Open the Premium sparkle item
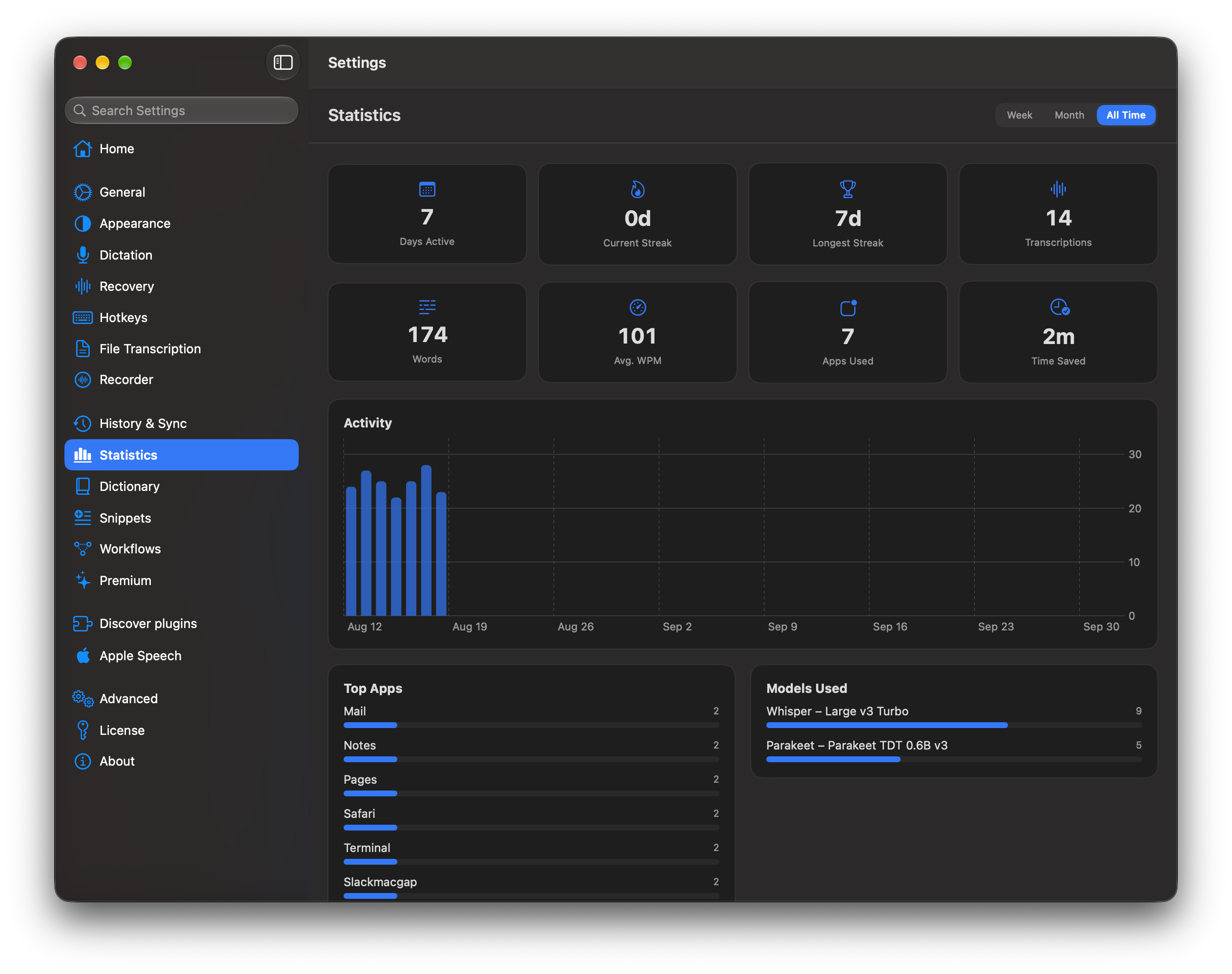 182,581
